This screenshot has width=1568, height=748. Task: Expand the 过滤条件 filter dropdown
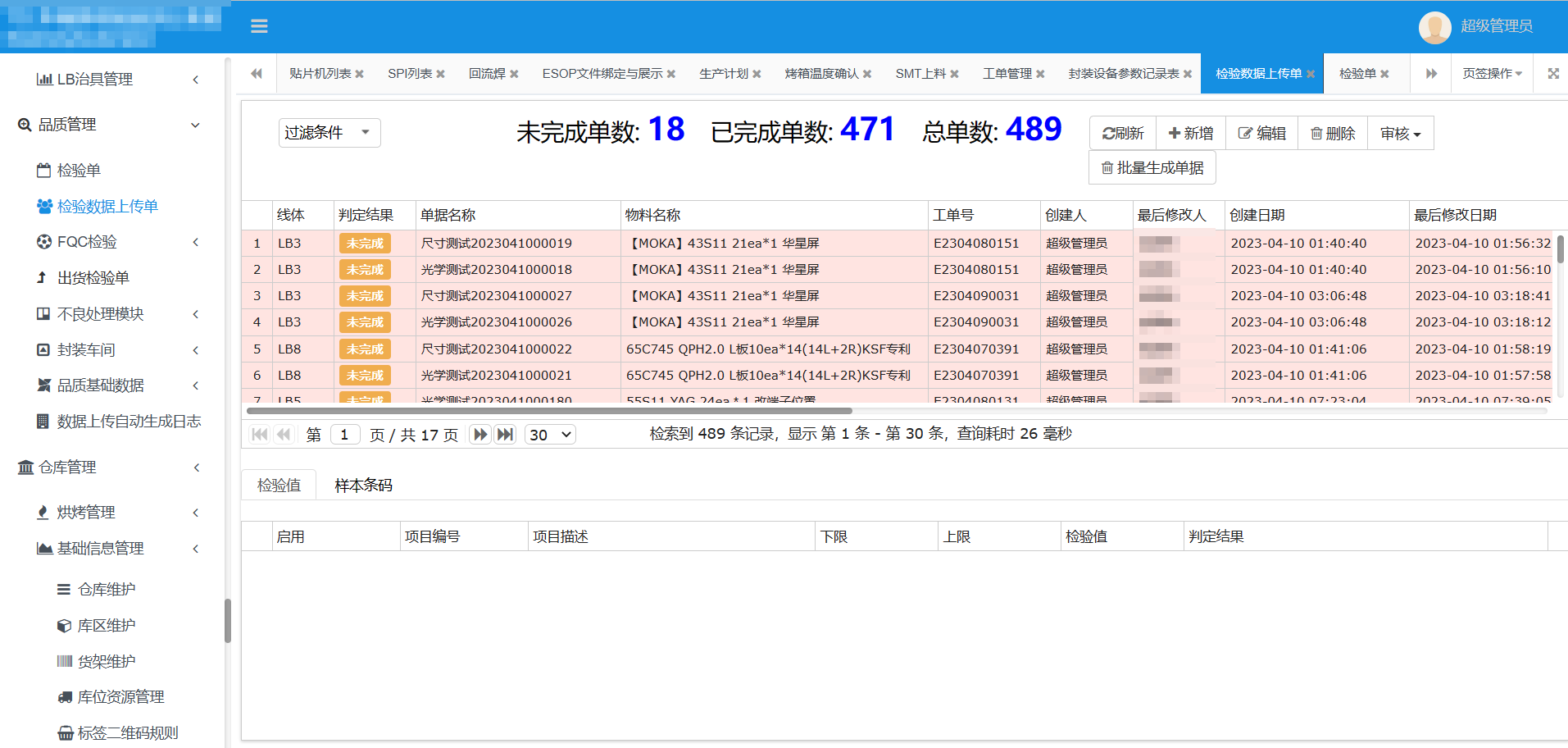(x=328, y=132)
